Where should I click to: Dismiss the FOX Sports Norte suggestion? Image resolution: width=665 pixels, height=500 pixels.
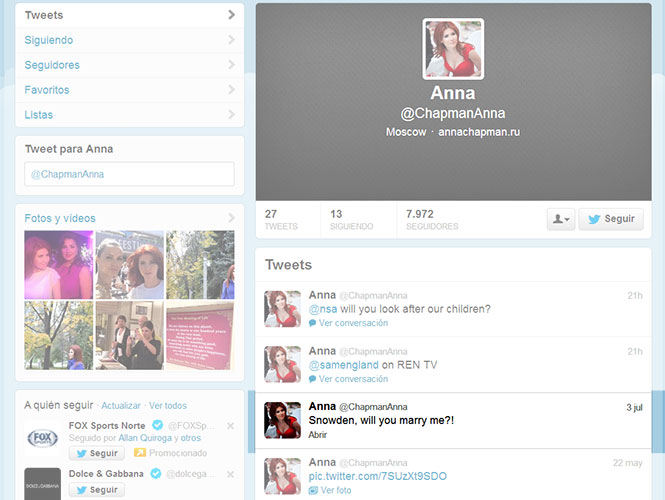click(x=230, y=425)
